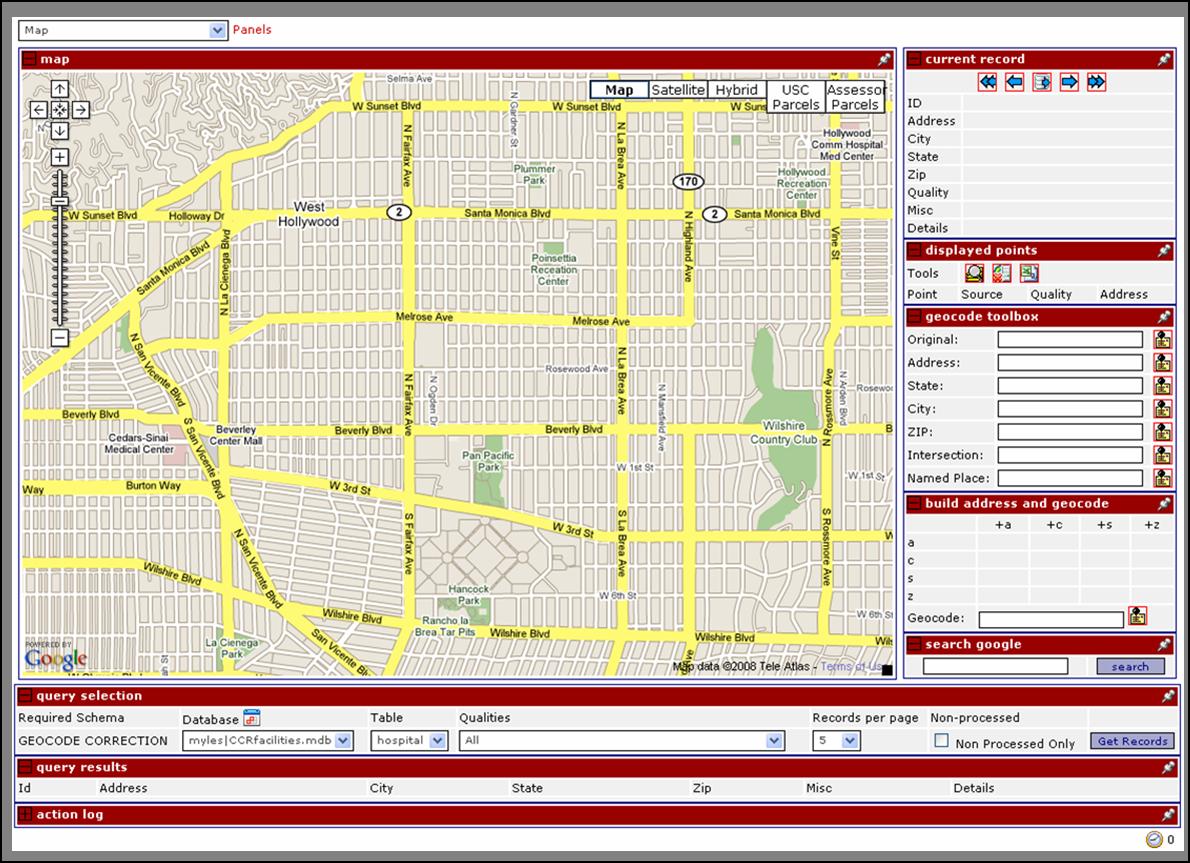Pin the geocode toolbox panel
The height and width of the screenshot is (863, 1190).
[x=1164, y=317]
